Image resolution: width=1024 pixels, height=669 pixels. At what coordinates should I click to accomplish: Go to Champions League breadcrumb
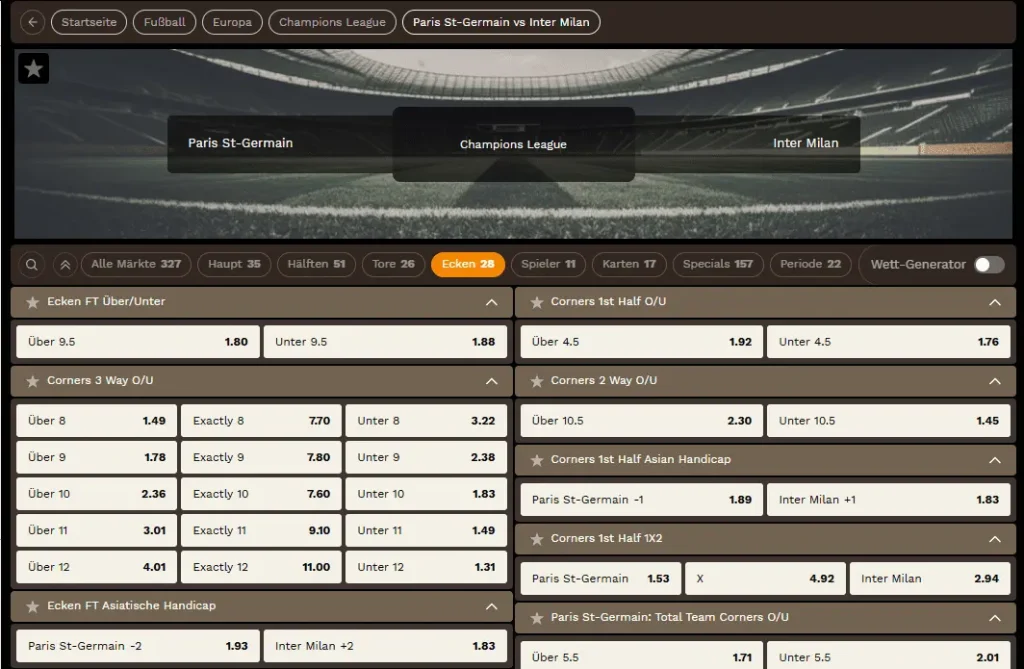click(x=332, y=22)
